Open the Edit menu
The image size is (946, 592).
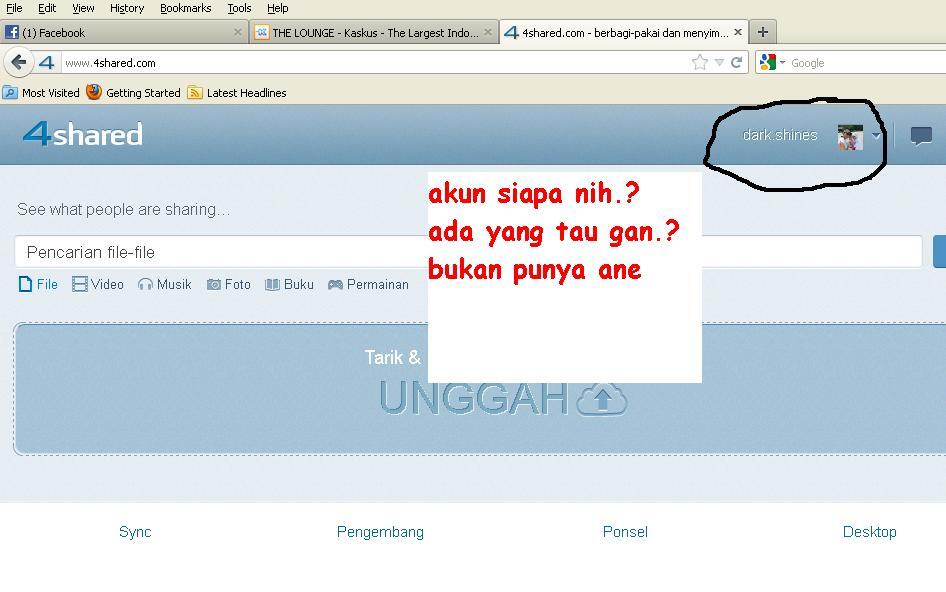pyautogui.click(x=46, y=8)
